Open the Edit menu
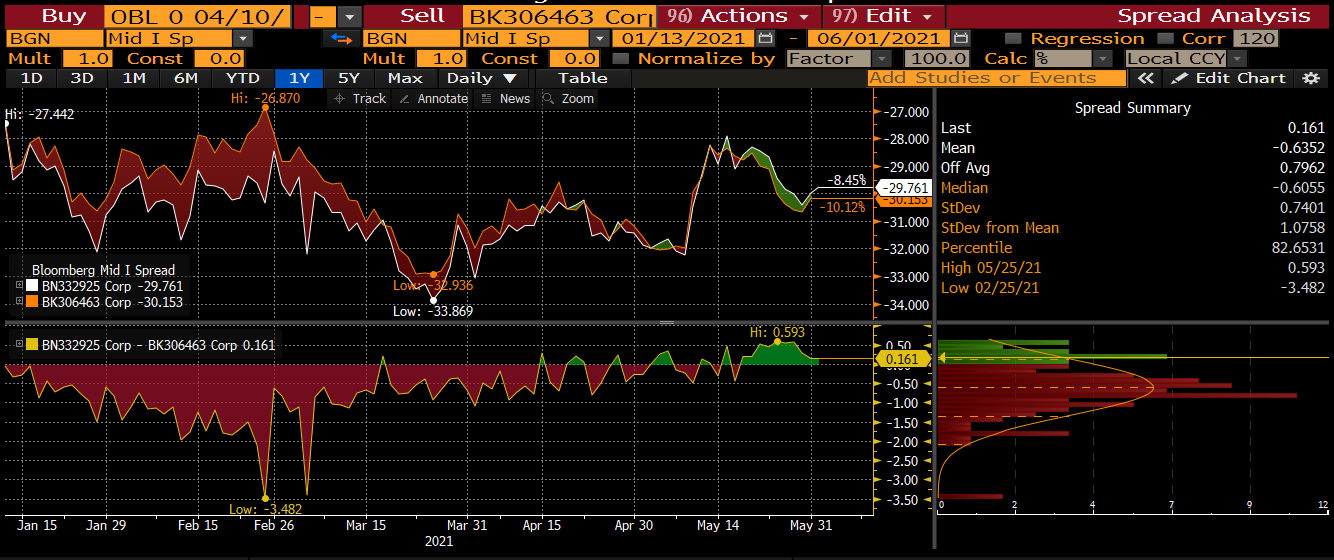 (x=884, y=16)
